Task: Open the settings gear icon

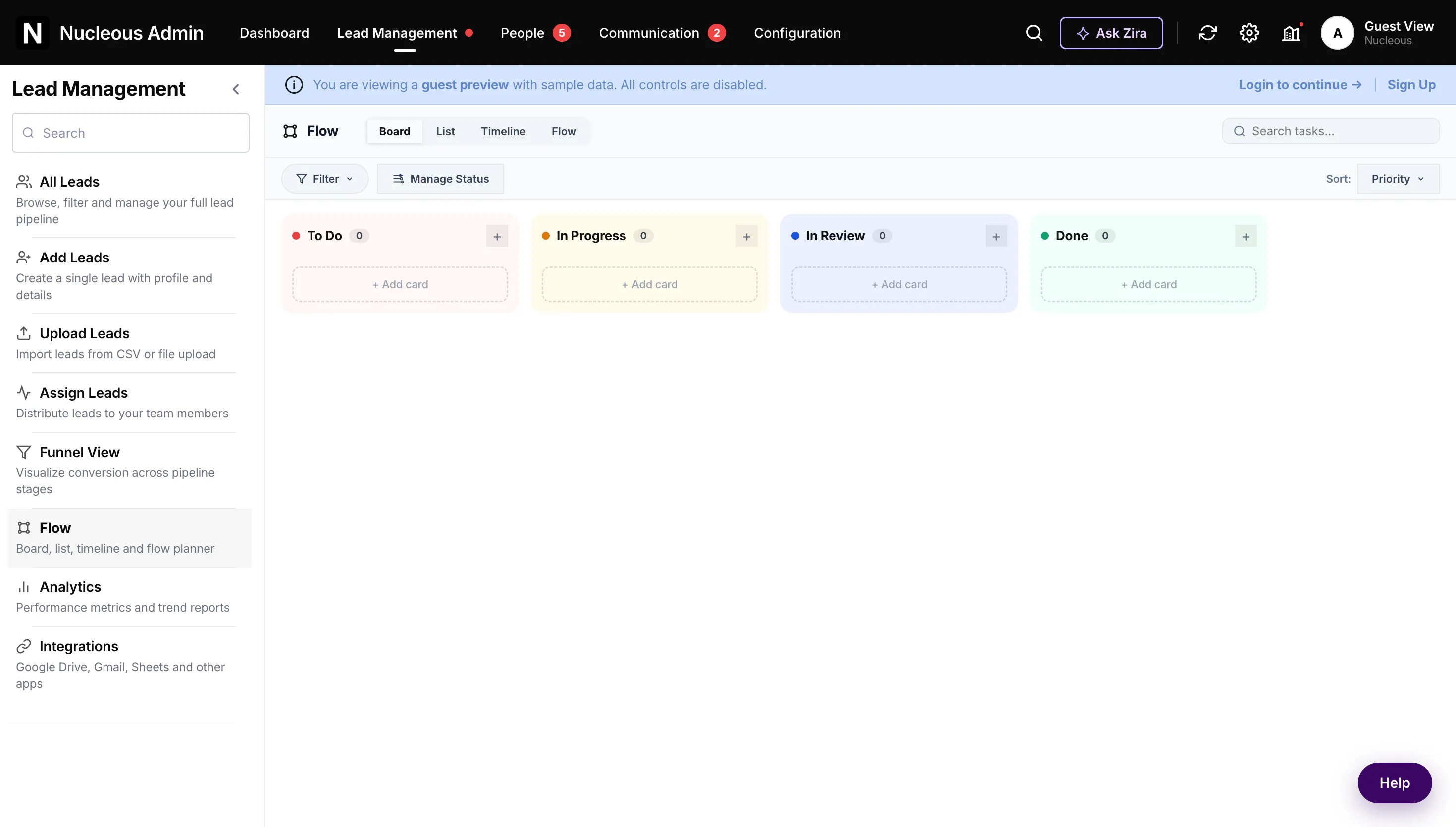Action: coord(1248,33)
